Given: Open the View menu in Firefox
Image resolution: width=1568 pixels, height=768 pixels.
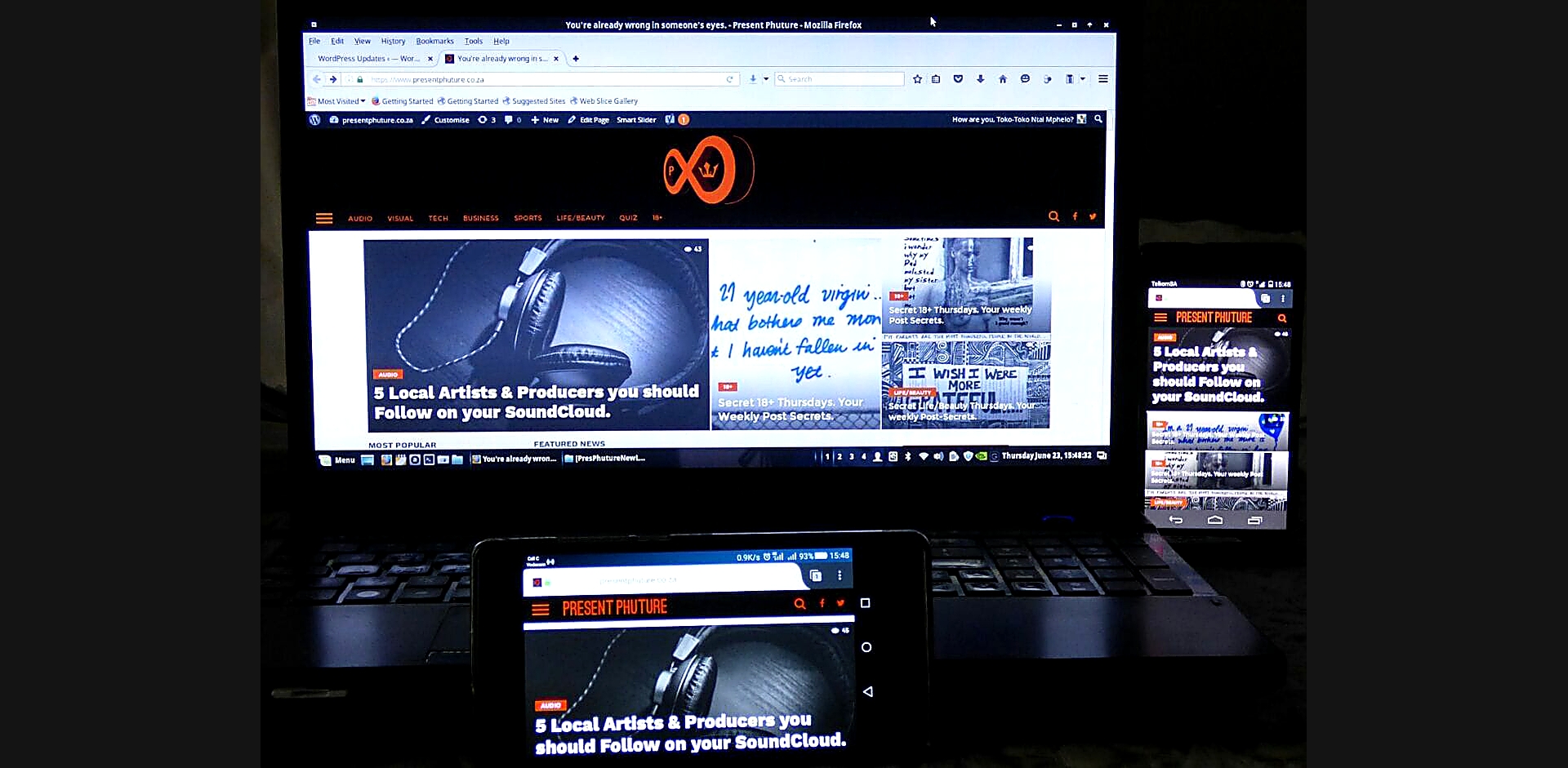Looking at the screenshot, I should 363,41.
